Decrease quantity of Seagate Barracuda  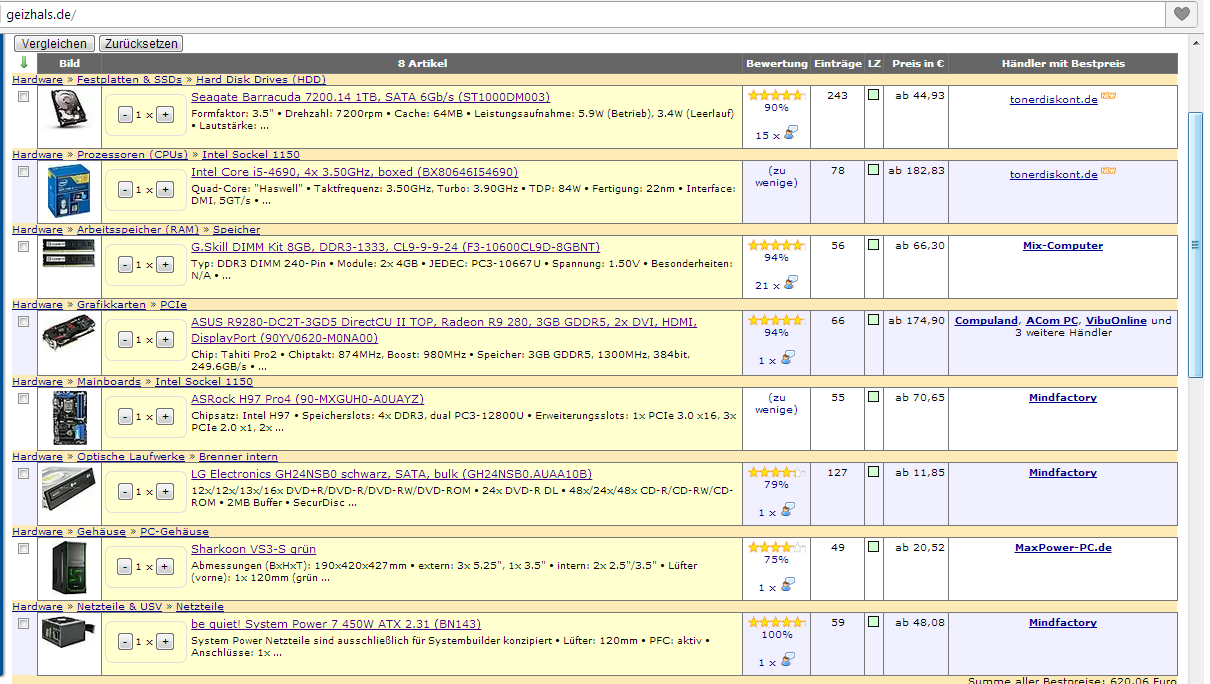[x=125, y=115]
